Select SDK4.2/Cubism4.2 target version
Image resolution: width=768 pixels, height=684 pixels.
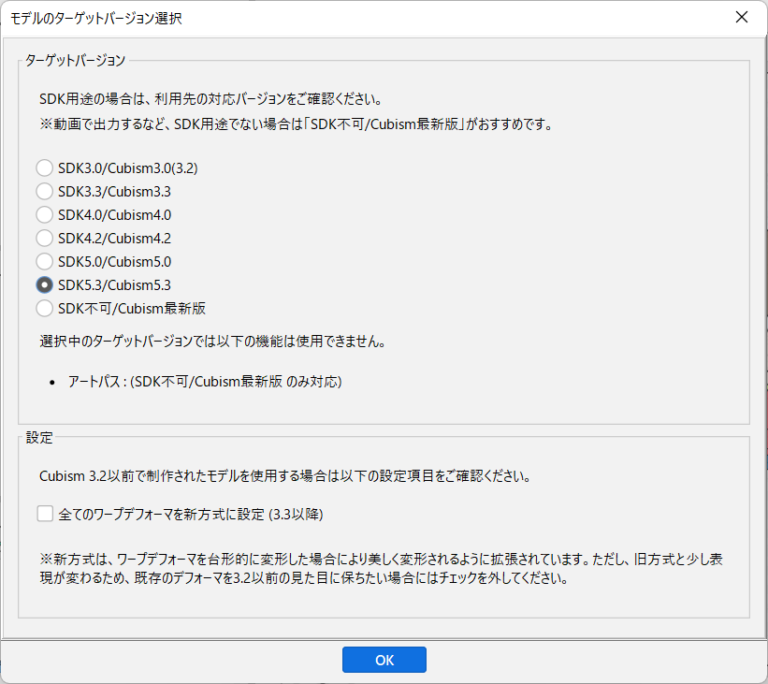click(x=45, y=238)
